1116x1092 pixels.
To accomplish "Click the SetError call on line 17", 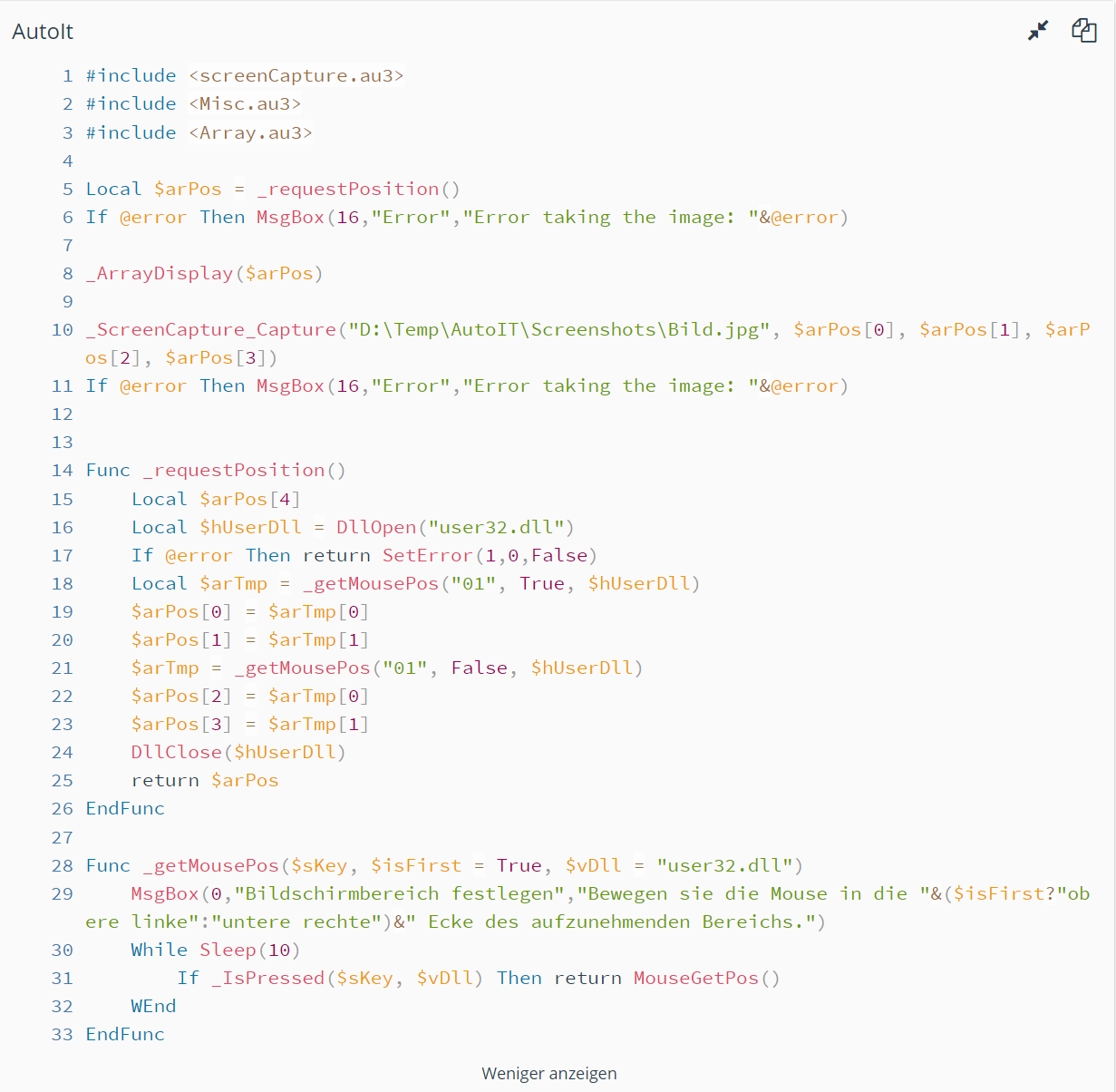I will click(427, 555).
